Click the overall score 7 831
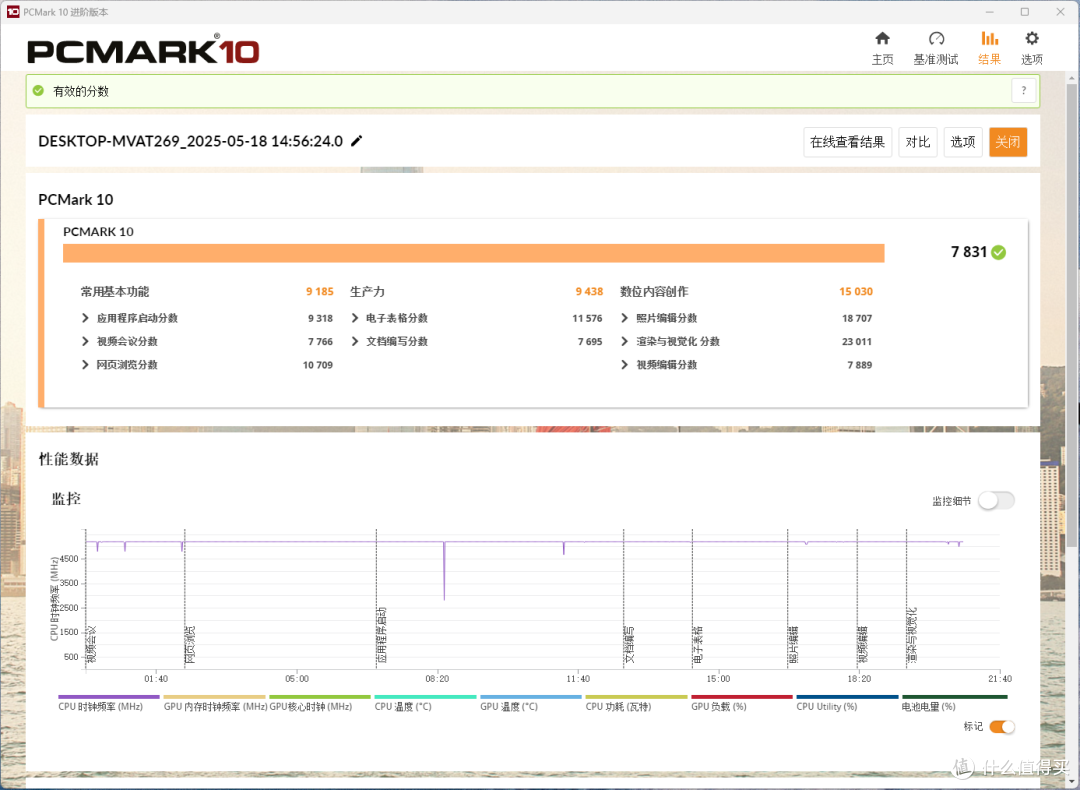Image resolution: width=1080 pixels, height=790 pixels. (969, 252)
